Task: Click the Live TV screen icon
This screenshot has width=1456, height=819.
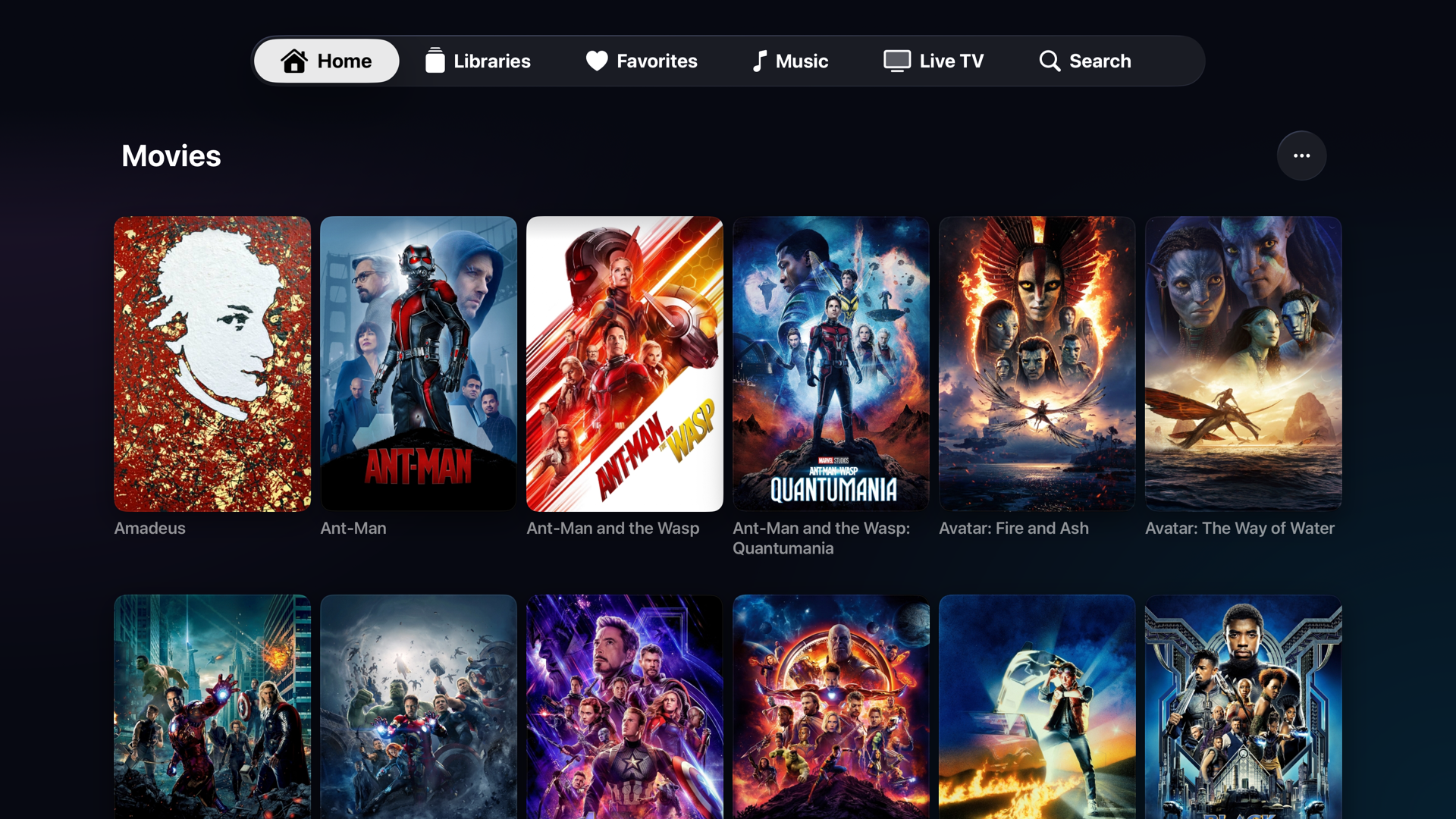Action: click(897, 61)
